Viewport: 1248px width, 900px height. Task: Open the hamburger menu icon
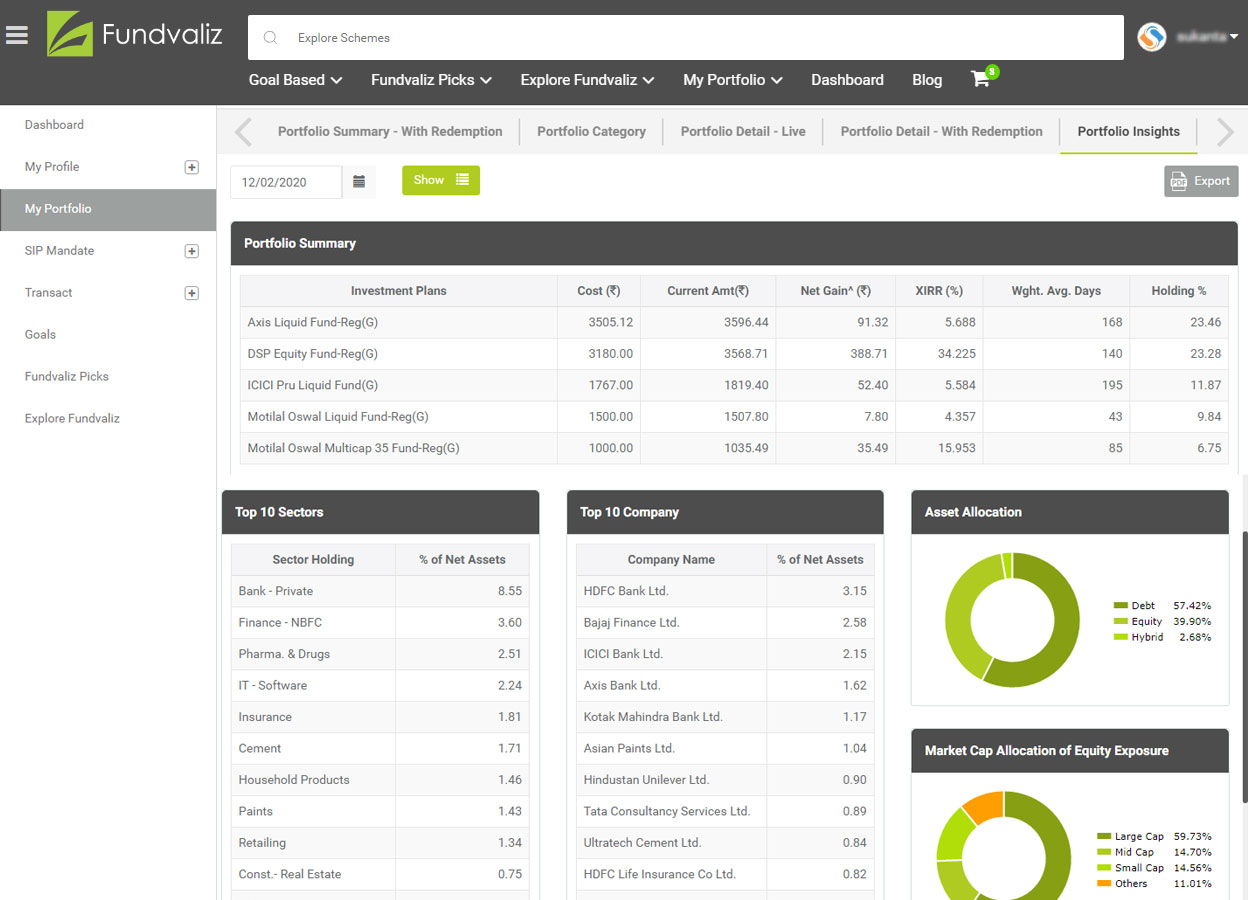[x=16, y=36]
